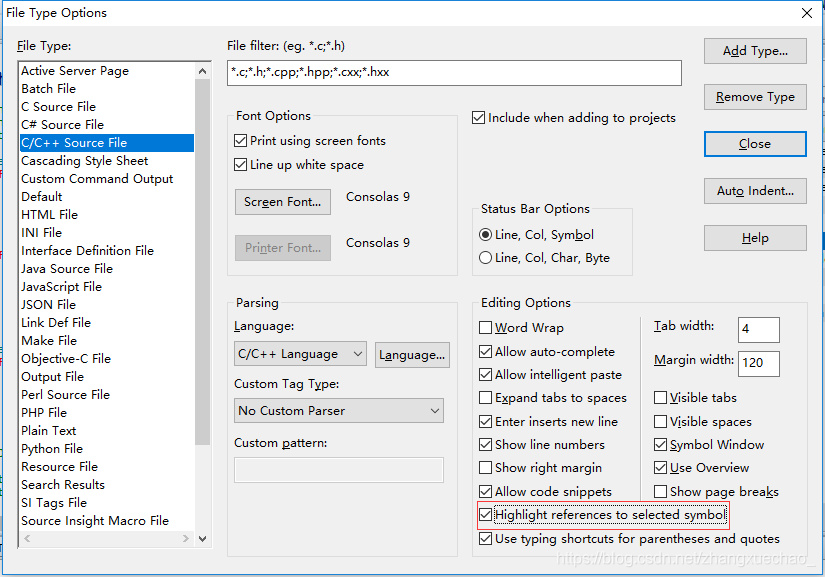
Task: Open the C/C++ Language dropdown
Action: pyautogui.click(x=300, y=354)
